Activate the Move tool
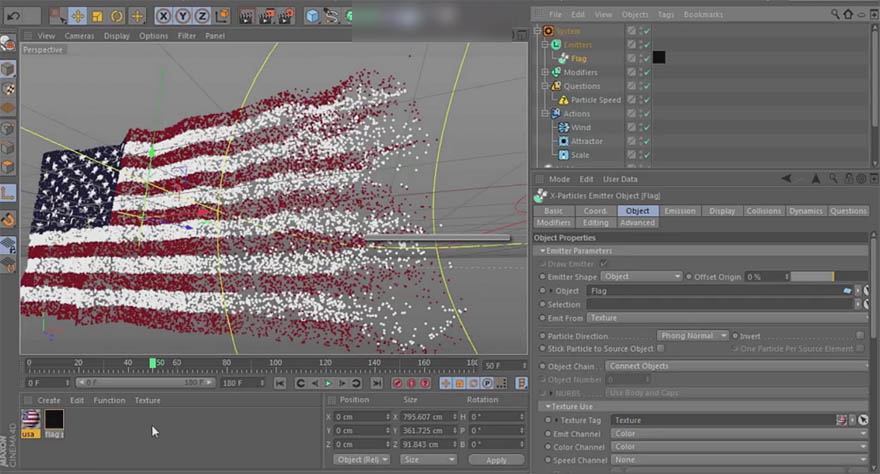This screenshot has height=474, width=880. click(77, 16)
